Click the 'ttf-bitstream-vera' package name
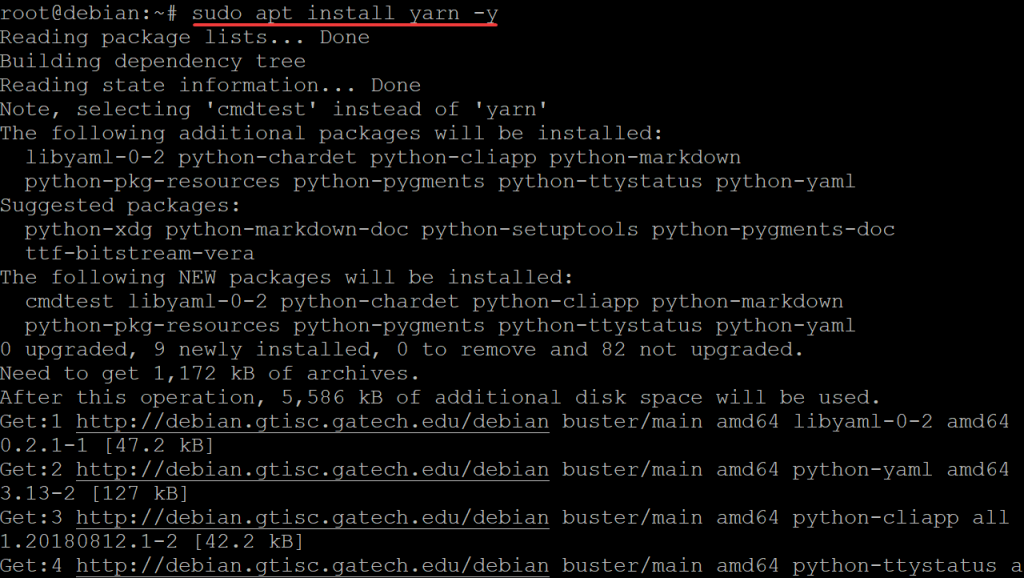 pyautogui.click(x=140, y=253)
